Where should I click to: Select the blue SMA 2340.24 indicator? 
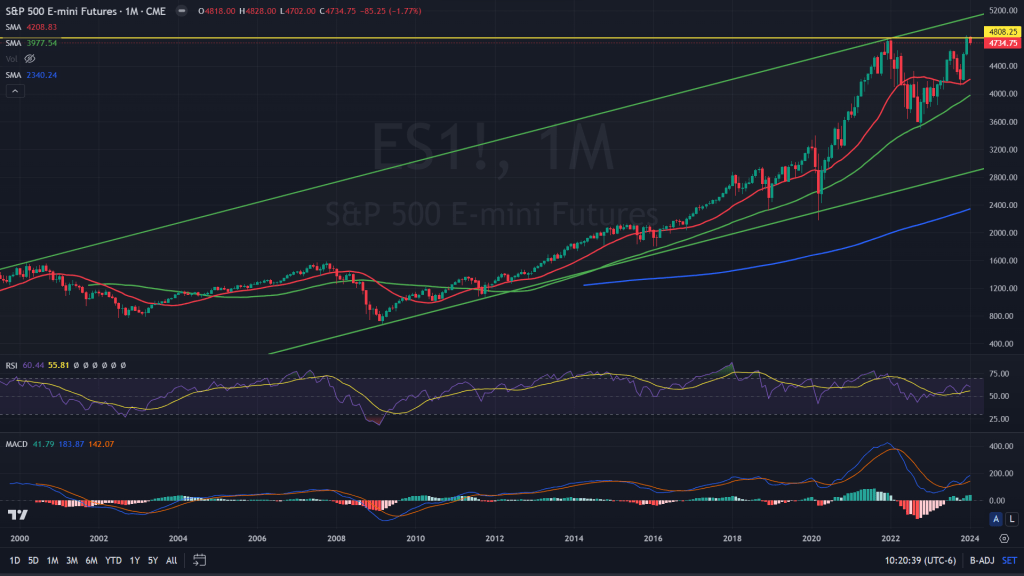[x=13, y=75]
